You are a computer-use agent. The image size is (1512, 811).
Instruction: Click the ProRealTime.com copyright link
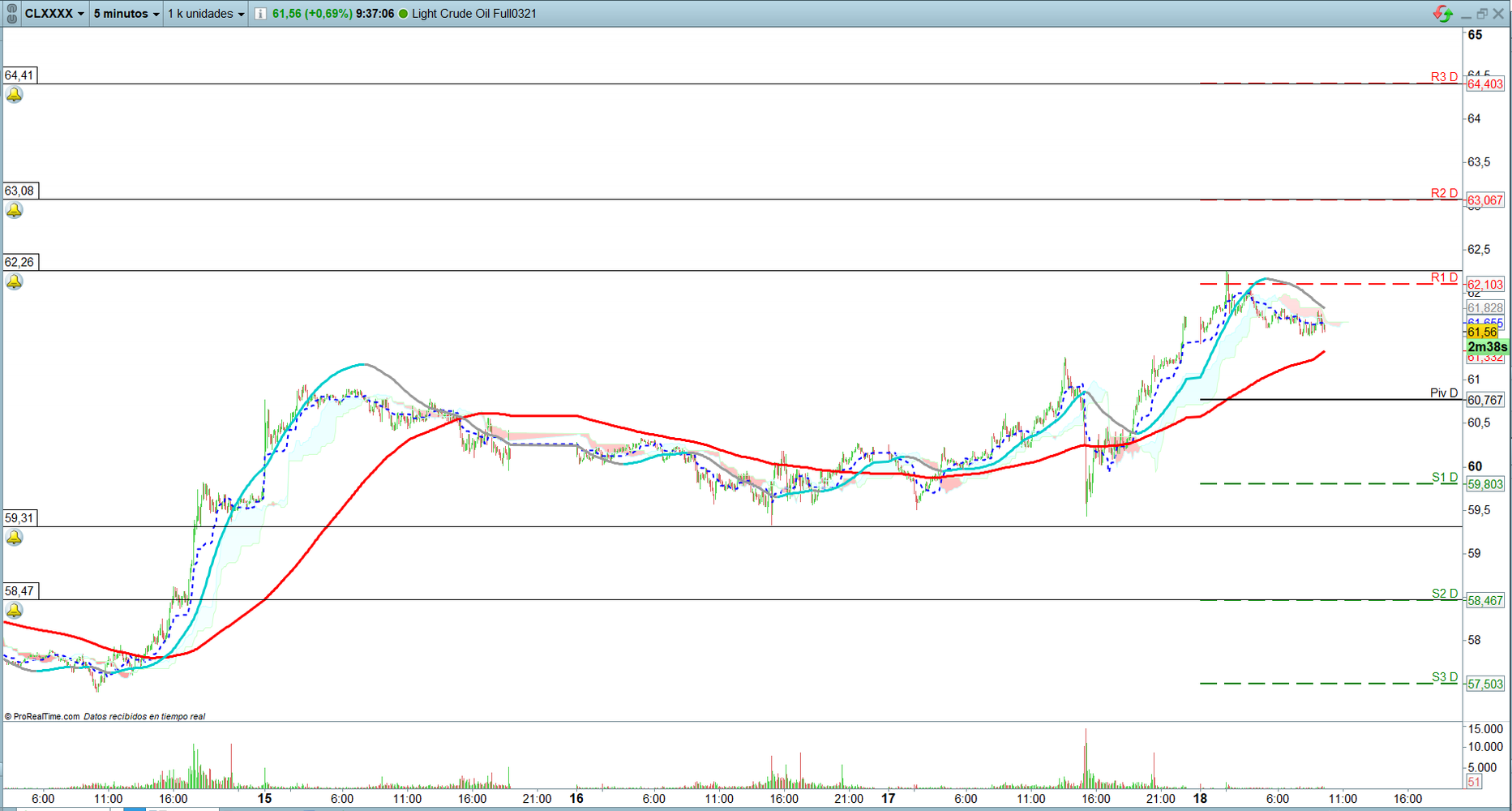click(46, 716)
